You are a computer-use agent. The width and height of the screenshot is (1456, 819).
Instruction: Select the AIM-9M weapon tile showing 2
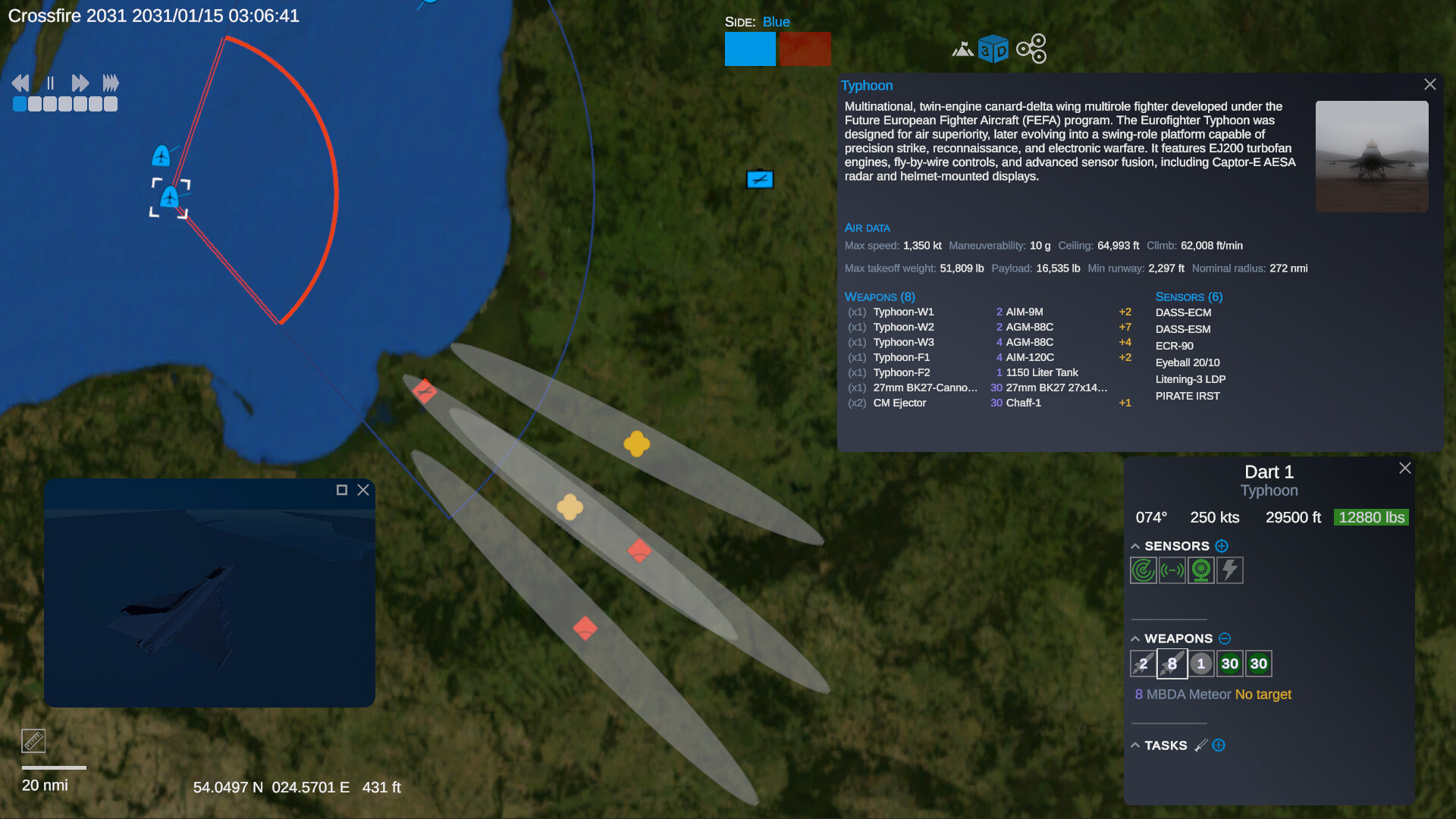pyautogui.click(x=1143, y=663)
